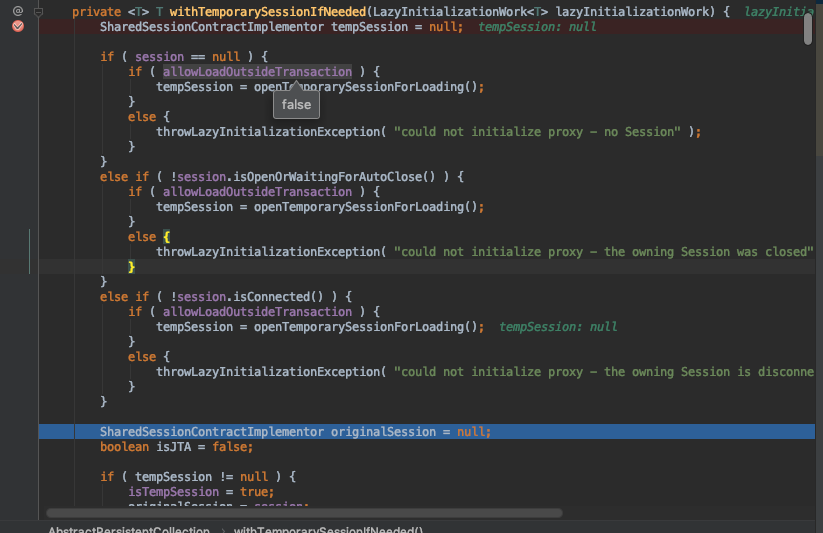The image size is (823, 533).
Task: Click the vertical scrollbar thumb at right
Action: click(x=808, y=28)
